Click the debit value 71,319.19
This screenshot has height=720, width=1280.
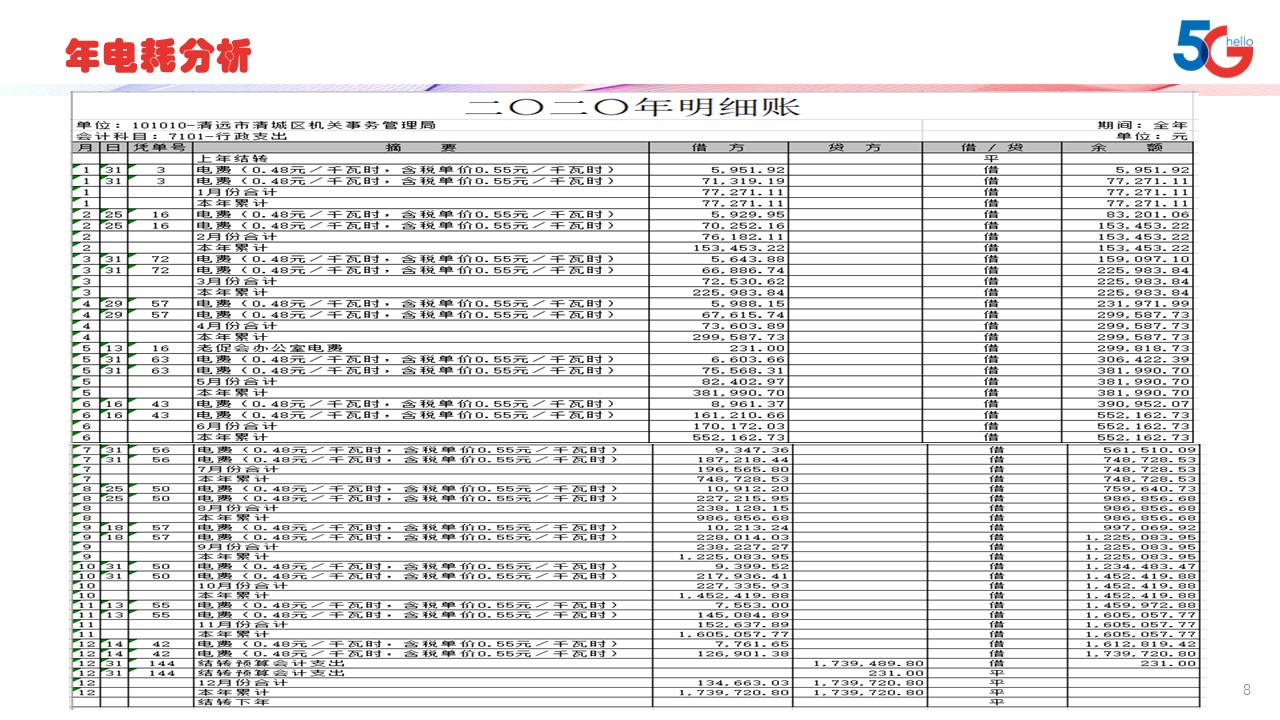(748, 181)
